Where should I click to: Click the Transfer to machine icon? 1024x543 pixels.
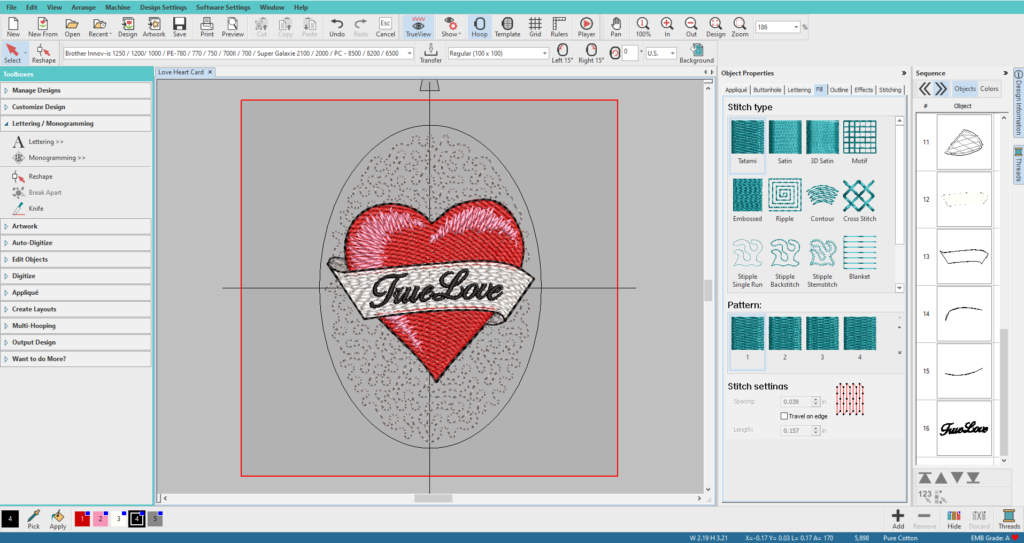pyautogui.click(x=430, y=52)
